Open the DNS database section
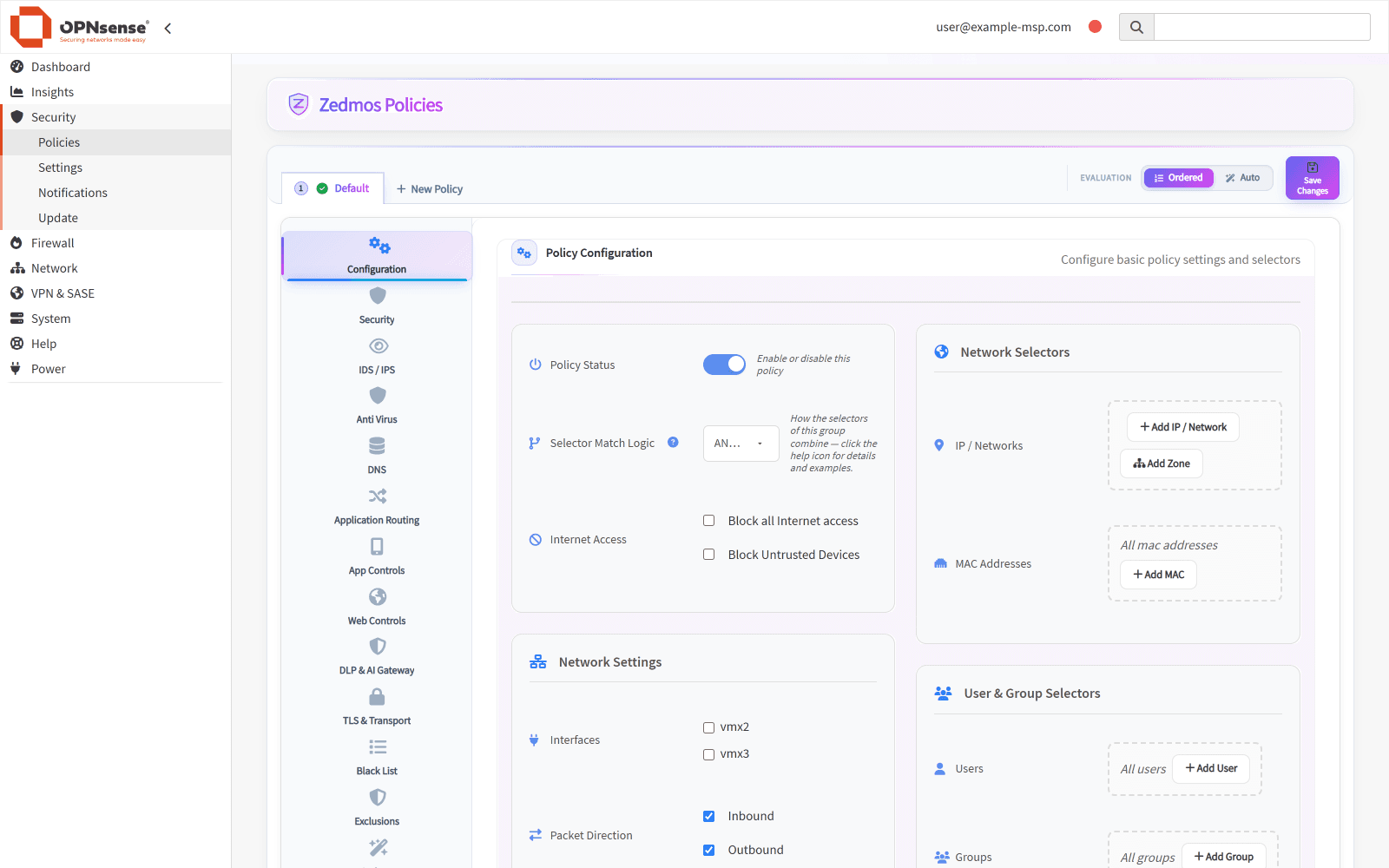The image size is (1389, 868). [377, 456]
